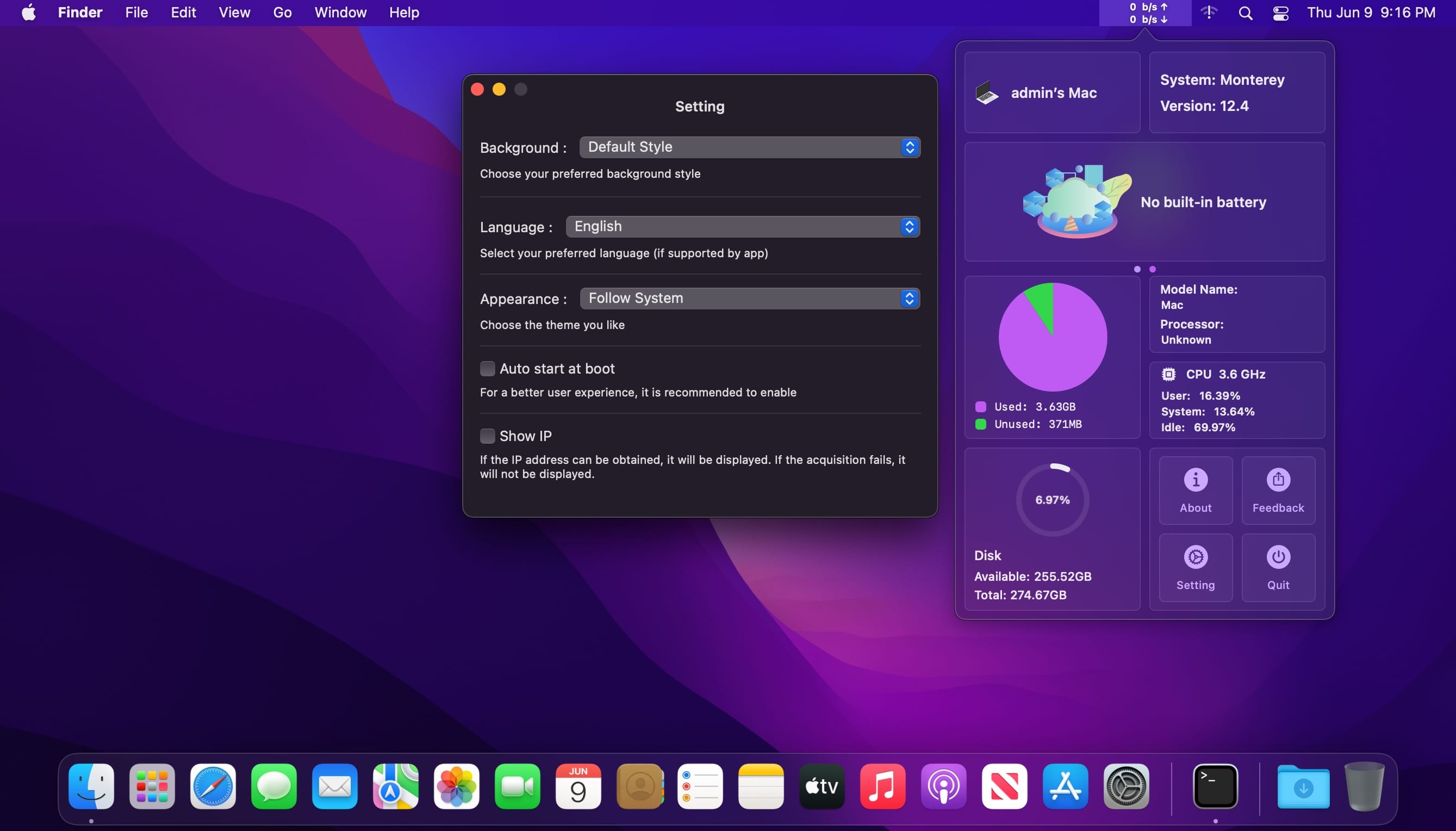1456x831 pixels.
Task: Open Contacts from the Dock
Action: (x=640, y=786)
